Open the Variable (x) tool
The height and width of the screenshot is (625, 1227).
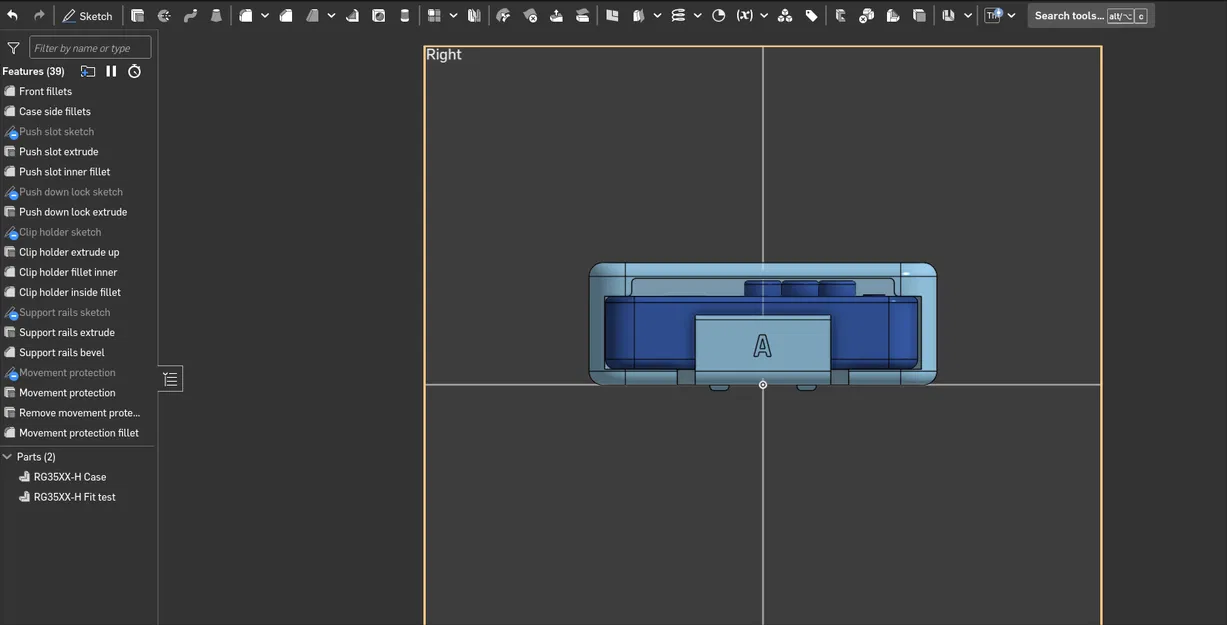[x=744, y=16]
